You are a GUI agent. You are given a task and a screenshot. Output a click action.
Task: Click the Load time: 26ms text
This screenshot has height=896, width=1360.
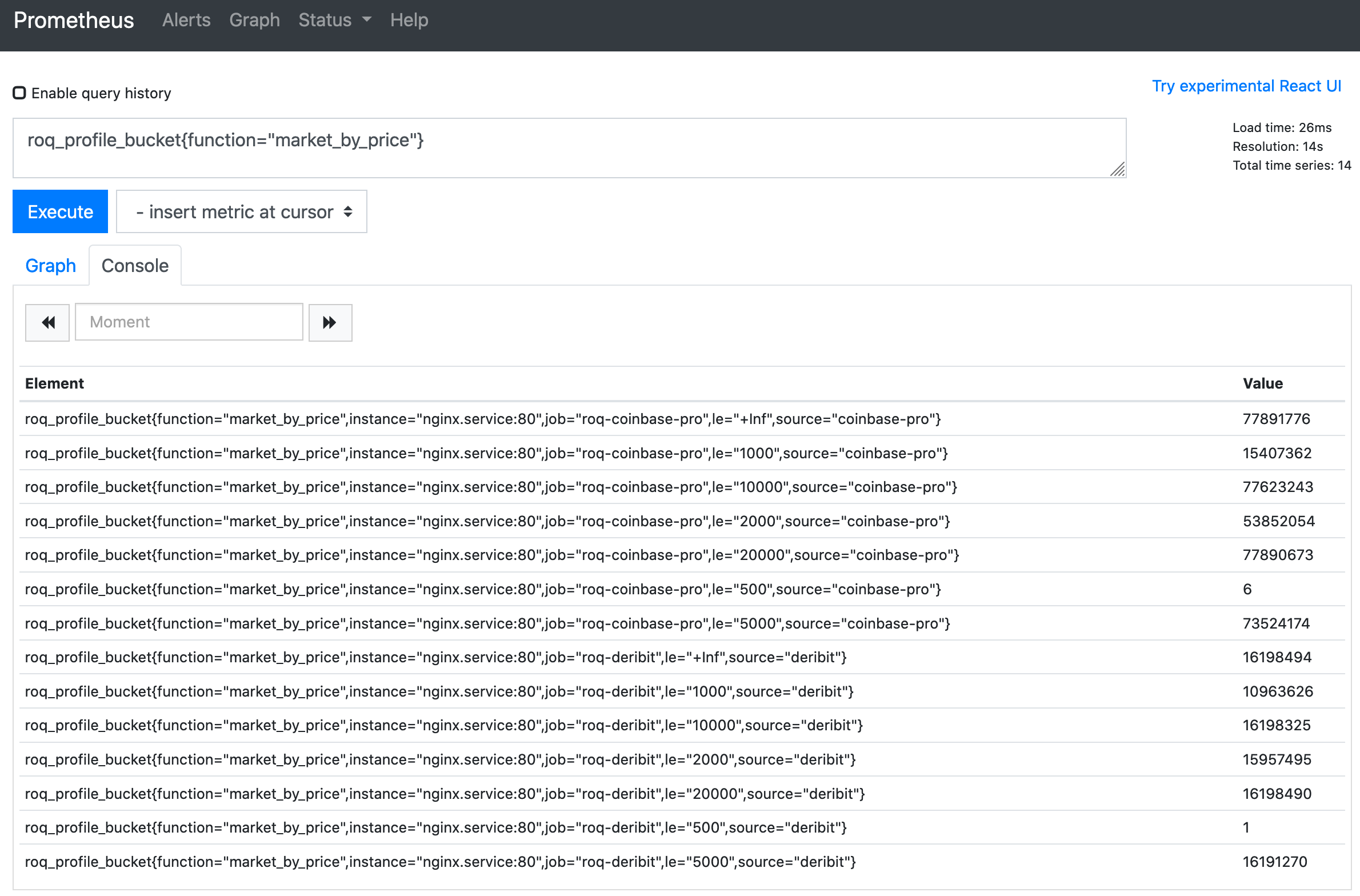tap(1282, 127)
